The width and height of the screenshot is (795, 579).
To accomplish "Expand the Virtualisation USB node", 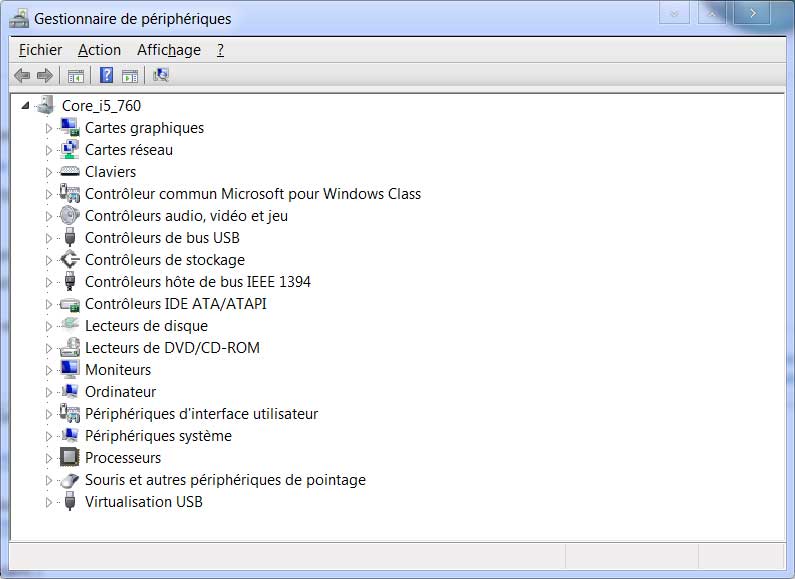I will pyautogui.click(x=49, y=502).
